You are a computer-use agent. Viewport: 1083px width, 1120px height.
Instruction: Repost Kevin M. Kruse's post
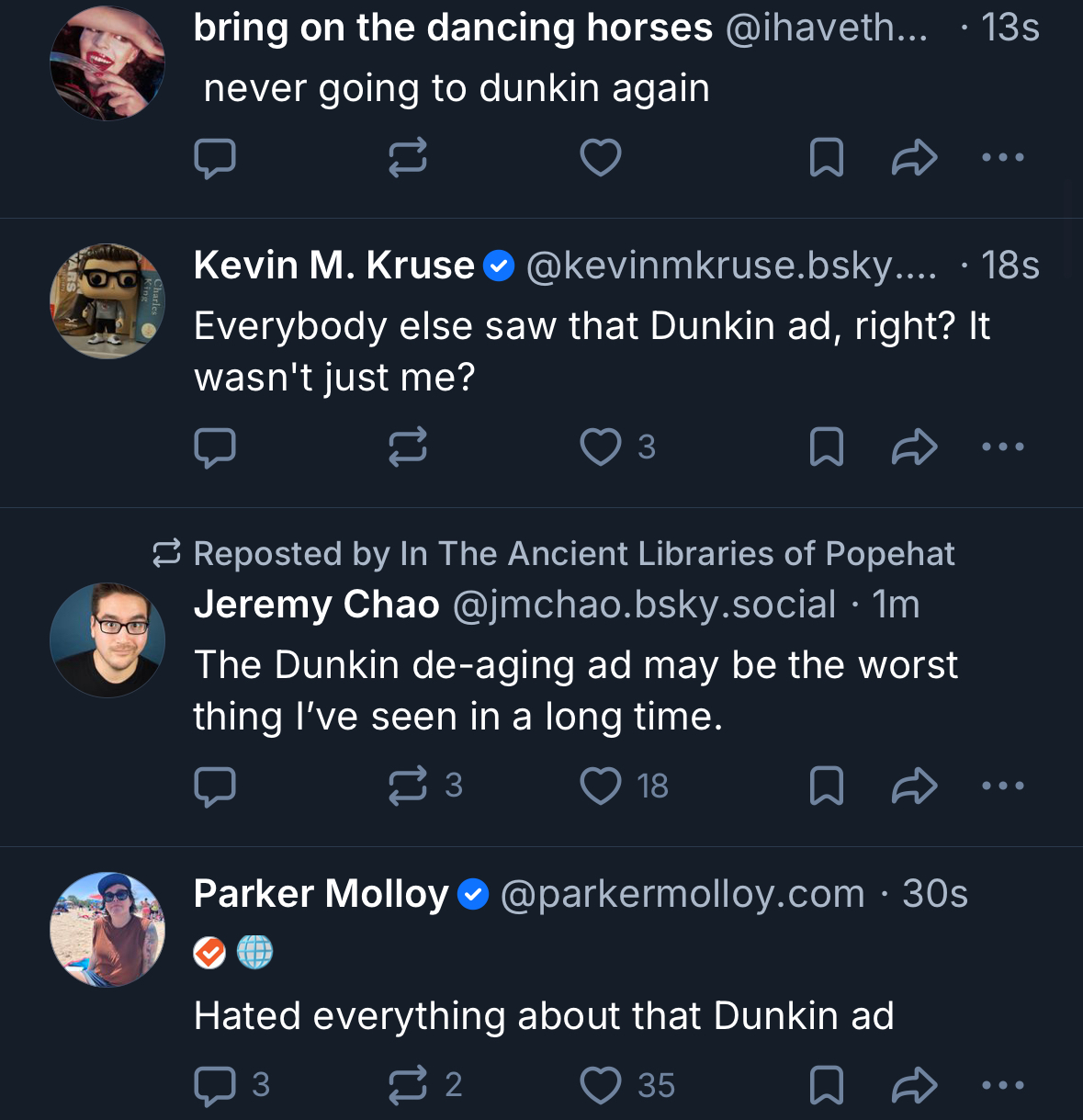tap(407, 447)
